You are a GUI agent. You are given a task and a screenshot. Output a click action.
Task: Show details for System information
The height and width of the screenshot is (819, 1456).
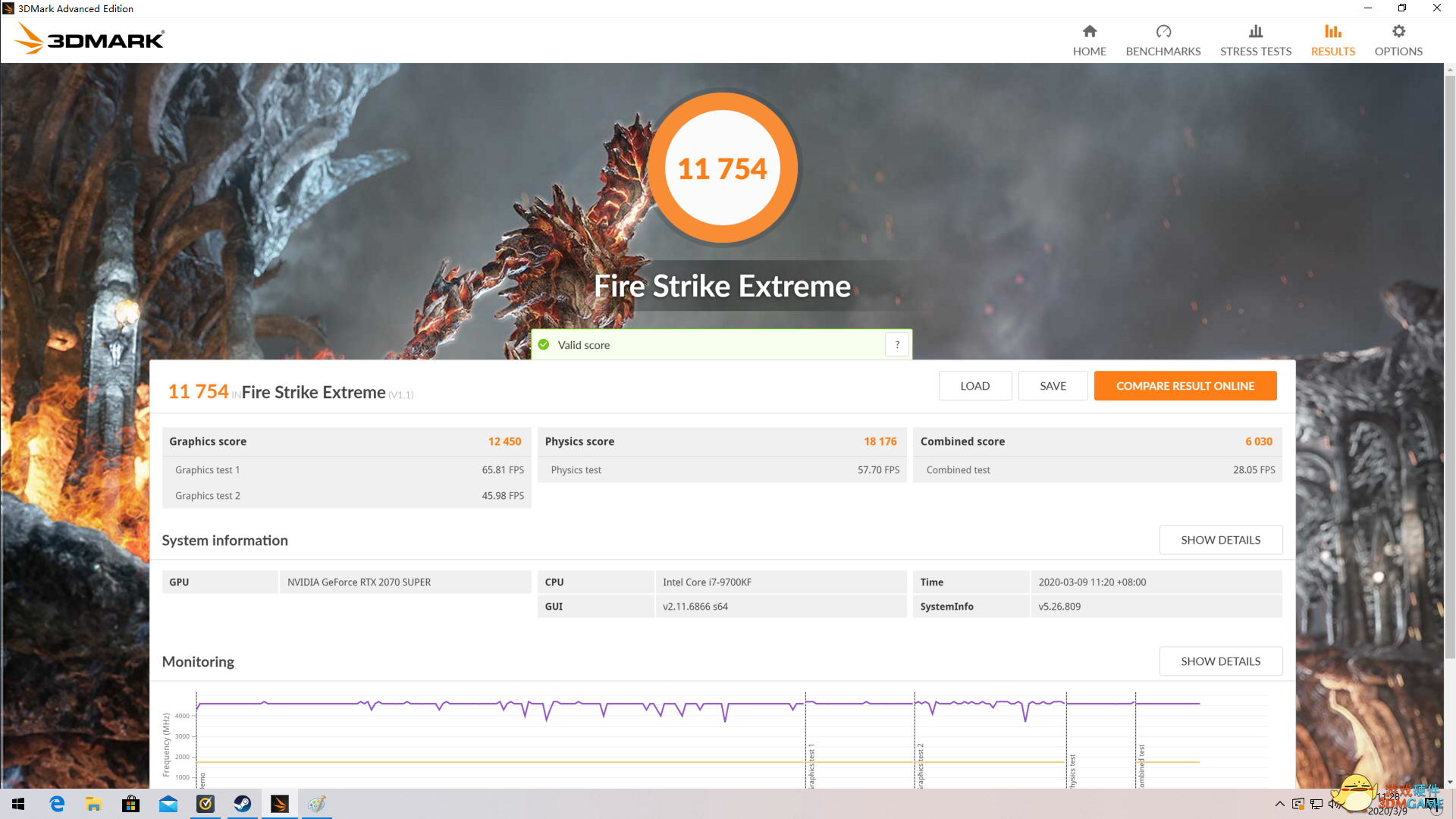click(x=1220, y=540)
